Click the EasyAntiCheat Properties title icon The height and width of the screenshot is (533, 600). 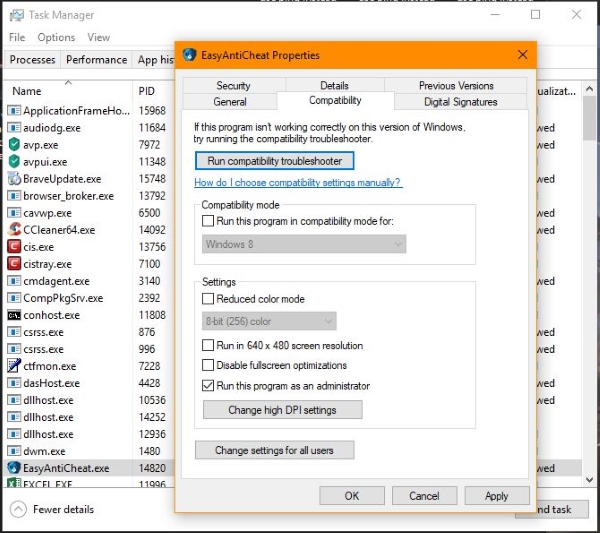189,55
